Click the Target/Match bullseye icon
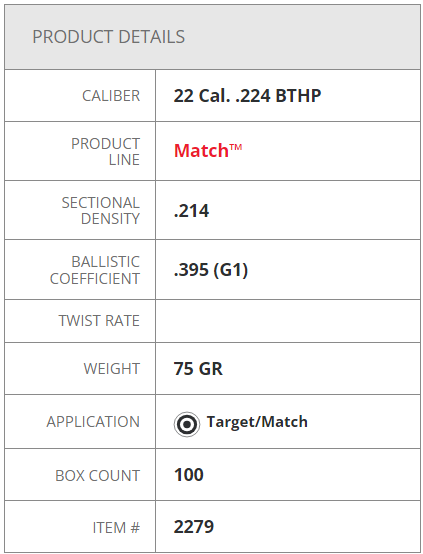The image size is (423, 554). [187, 424]
